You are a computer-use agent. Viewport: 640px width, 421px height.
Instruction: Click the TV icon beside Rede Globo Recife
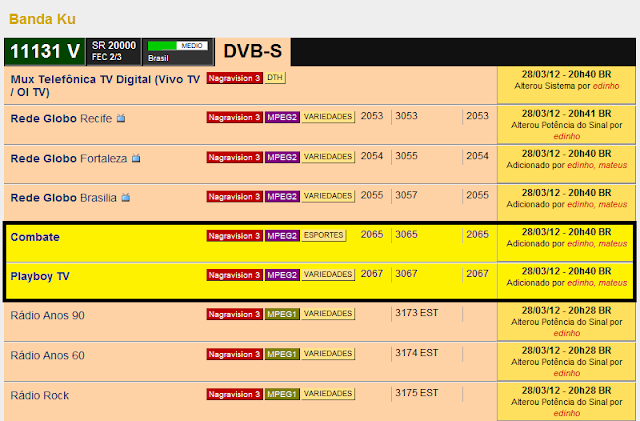(x=121, y=118)
